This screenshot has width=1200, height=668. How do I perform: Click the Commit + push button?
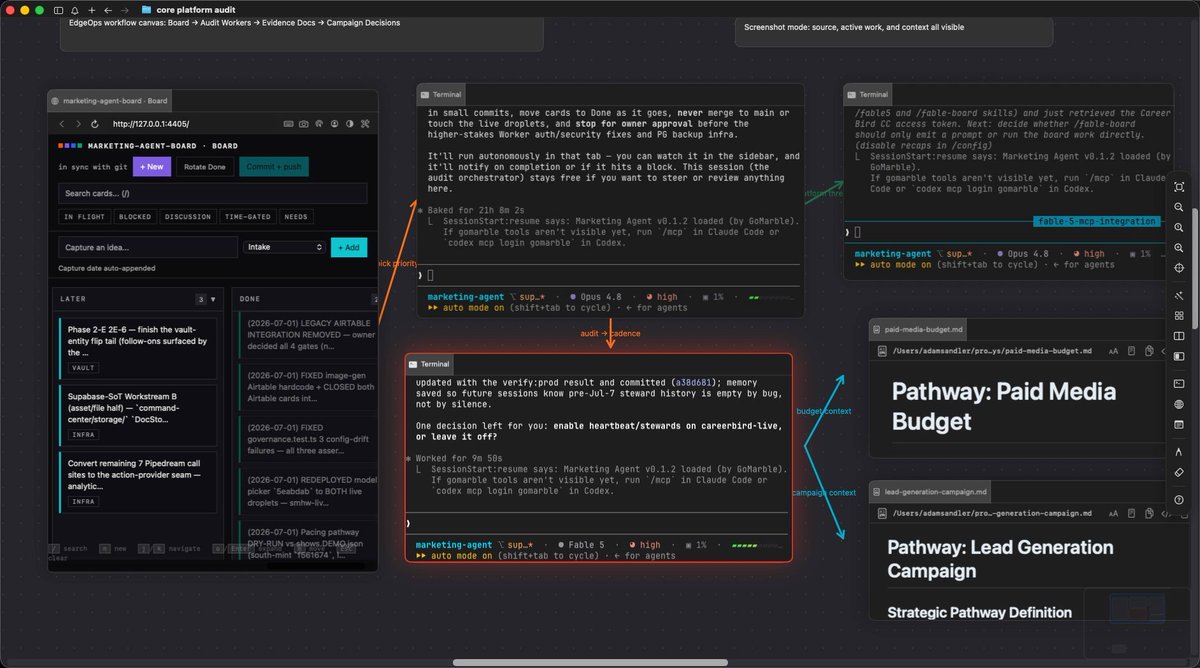coord(274,167)
